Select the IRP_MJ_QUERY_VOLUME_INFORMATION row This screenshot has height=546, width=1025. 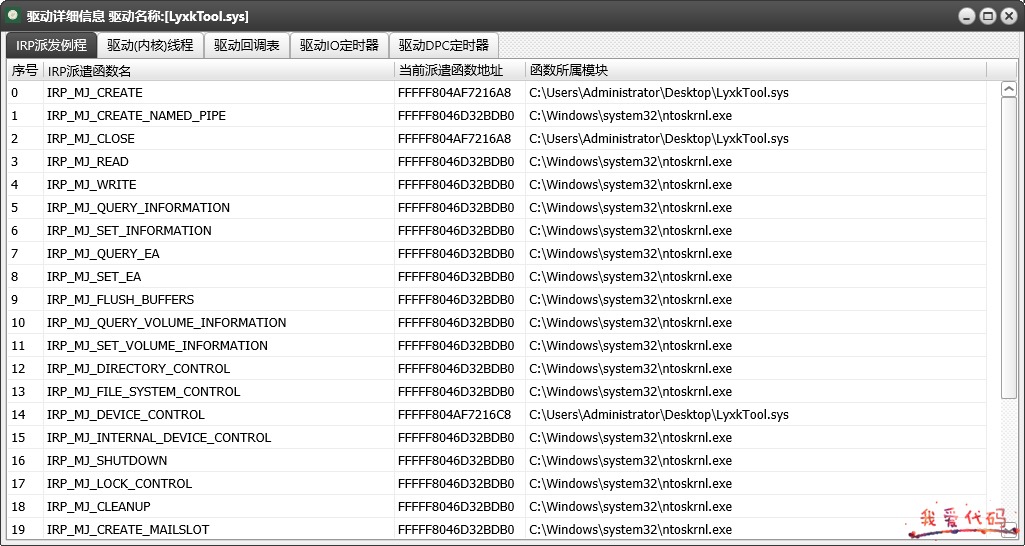tap(166, 323)
